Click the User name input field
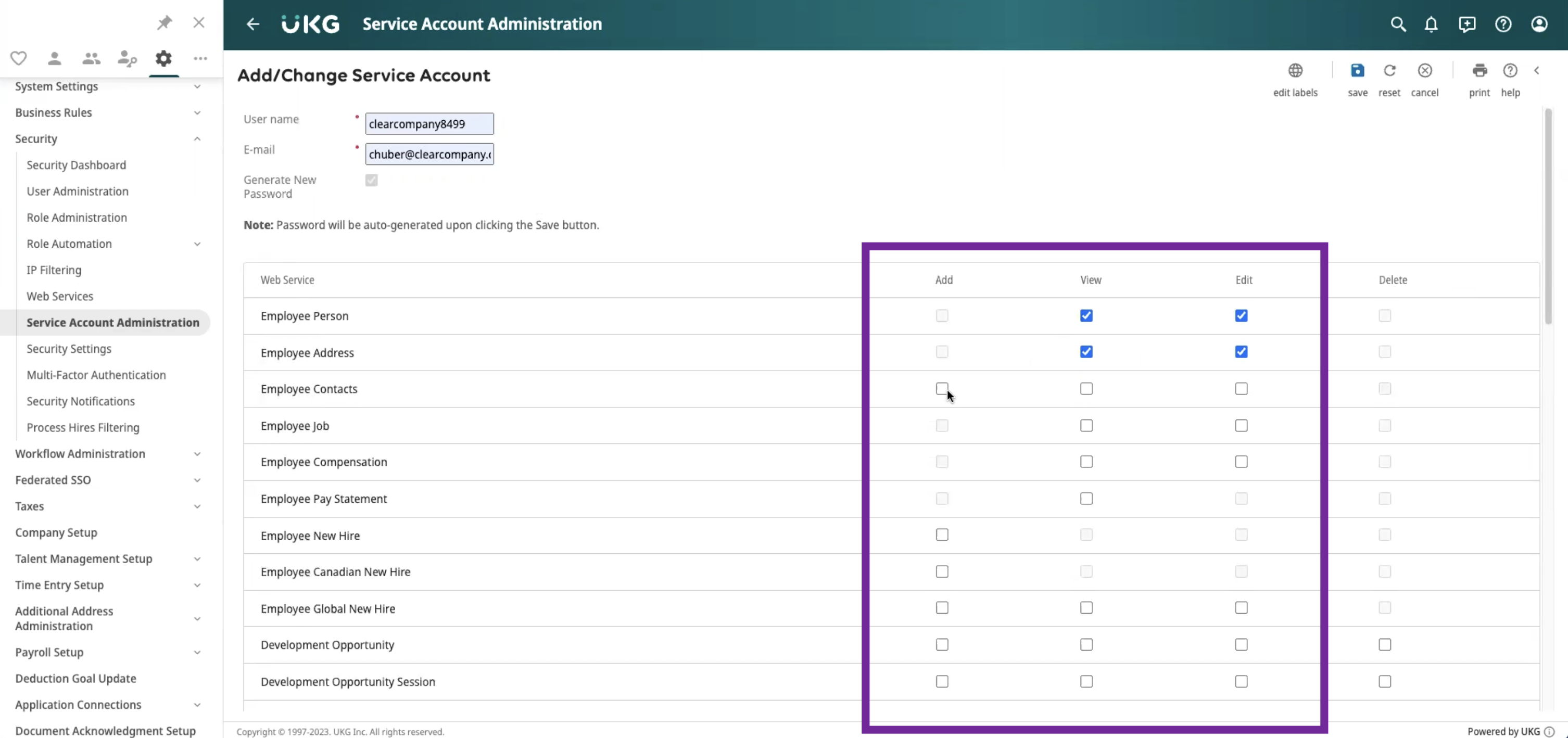This screenshot has width=1568, height=738. click(429, 123)
